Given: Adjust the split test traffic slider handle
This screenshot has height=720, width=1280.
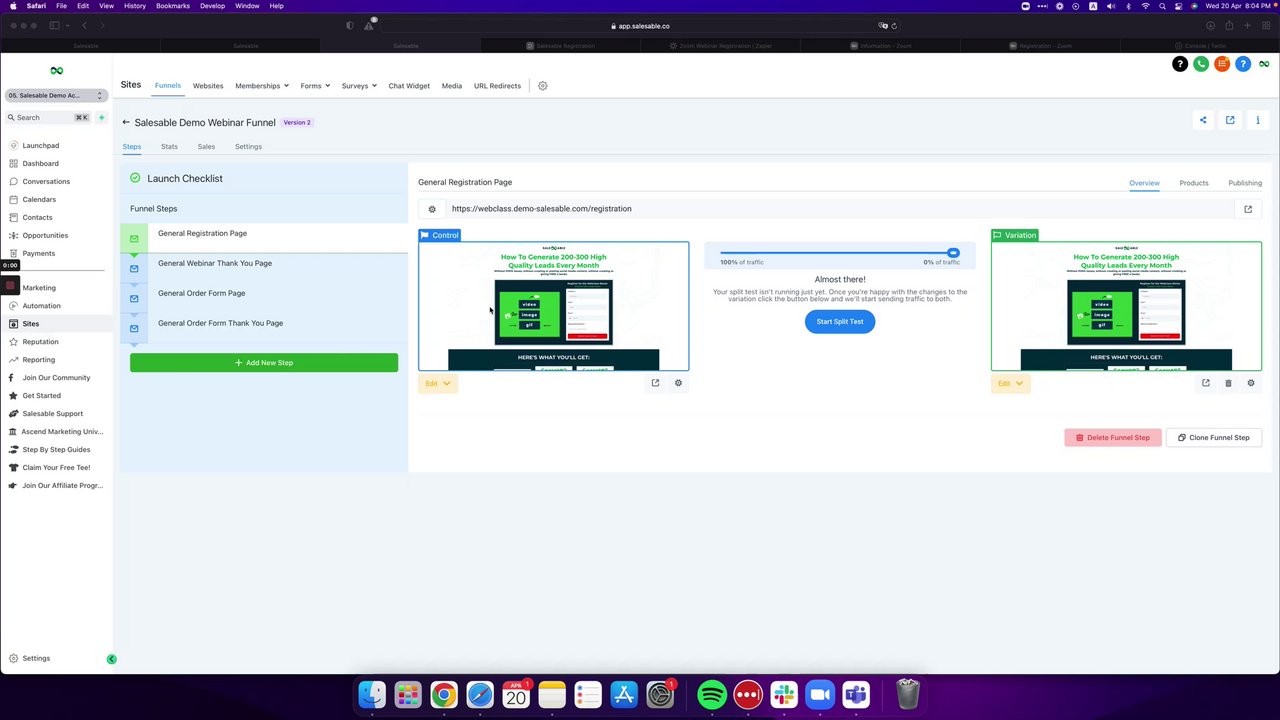Looking at the screenshot, I should (x=953, y=253).
